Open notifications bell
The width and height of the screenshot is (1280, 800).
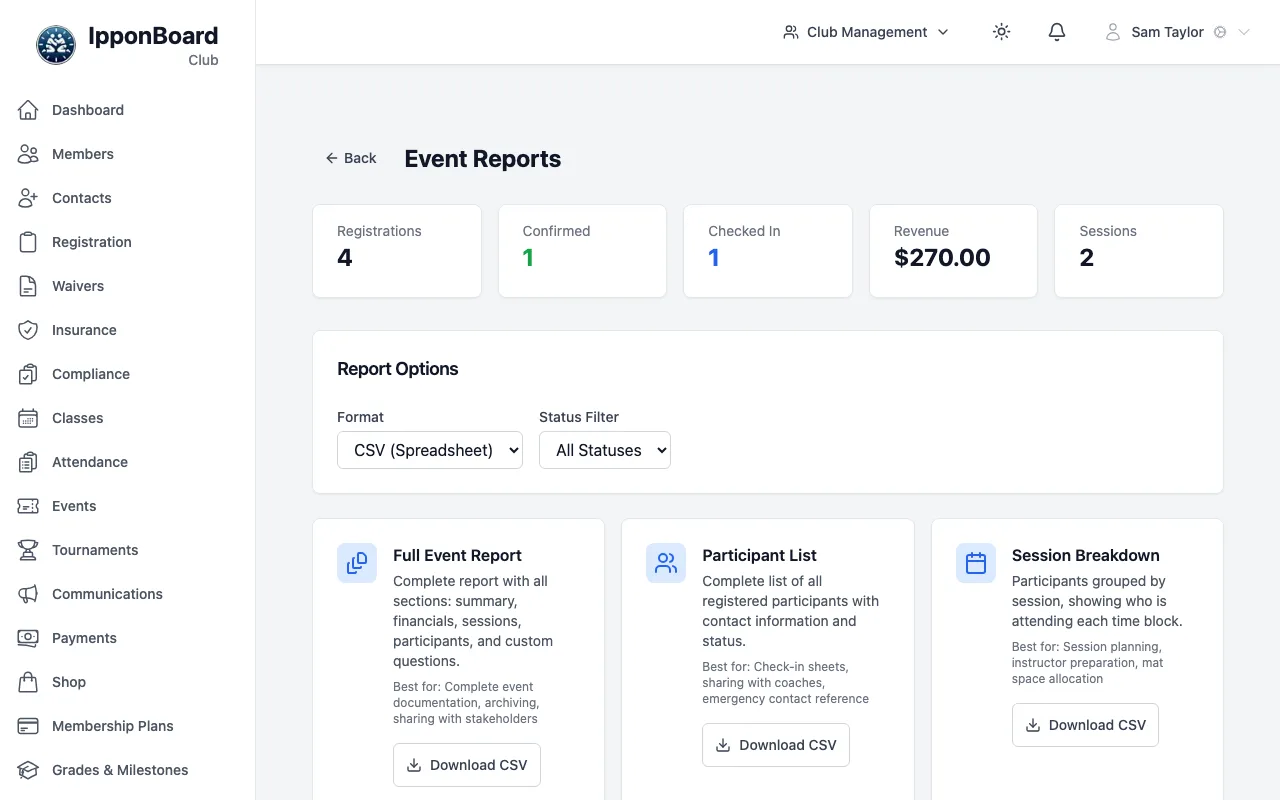coord(1057,32)
